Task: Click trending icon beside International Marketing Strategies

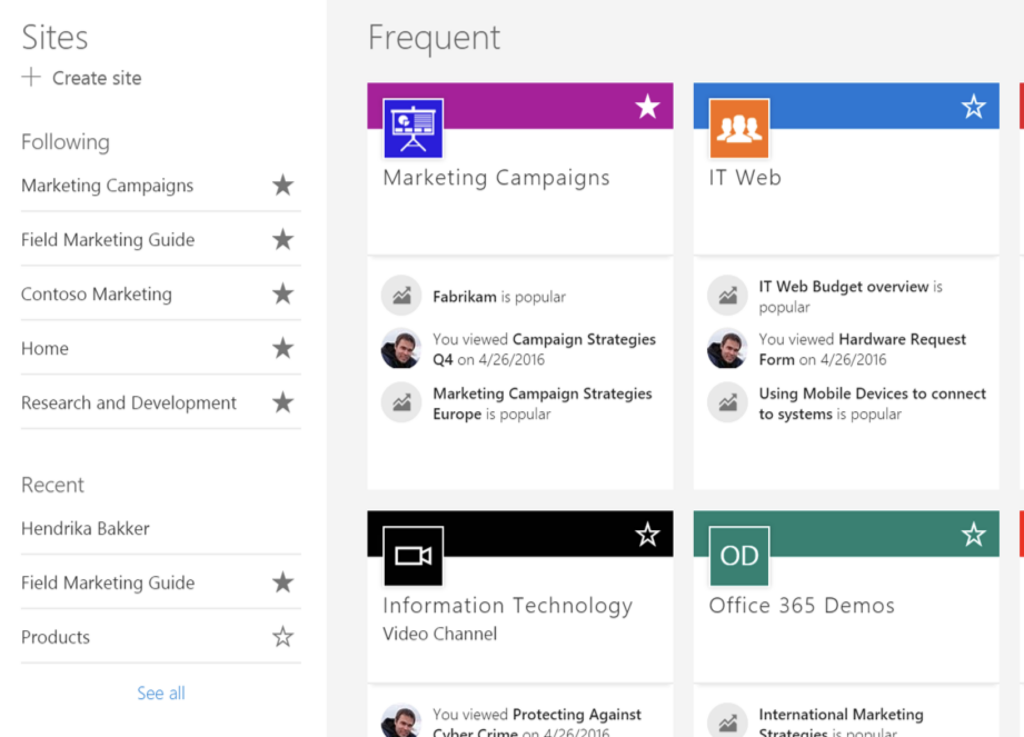Action: tap(727, 721)
